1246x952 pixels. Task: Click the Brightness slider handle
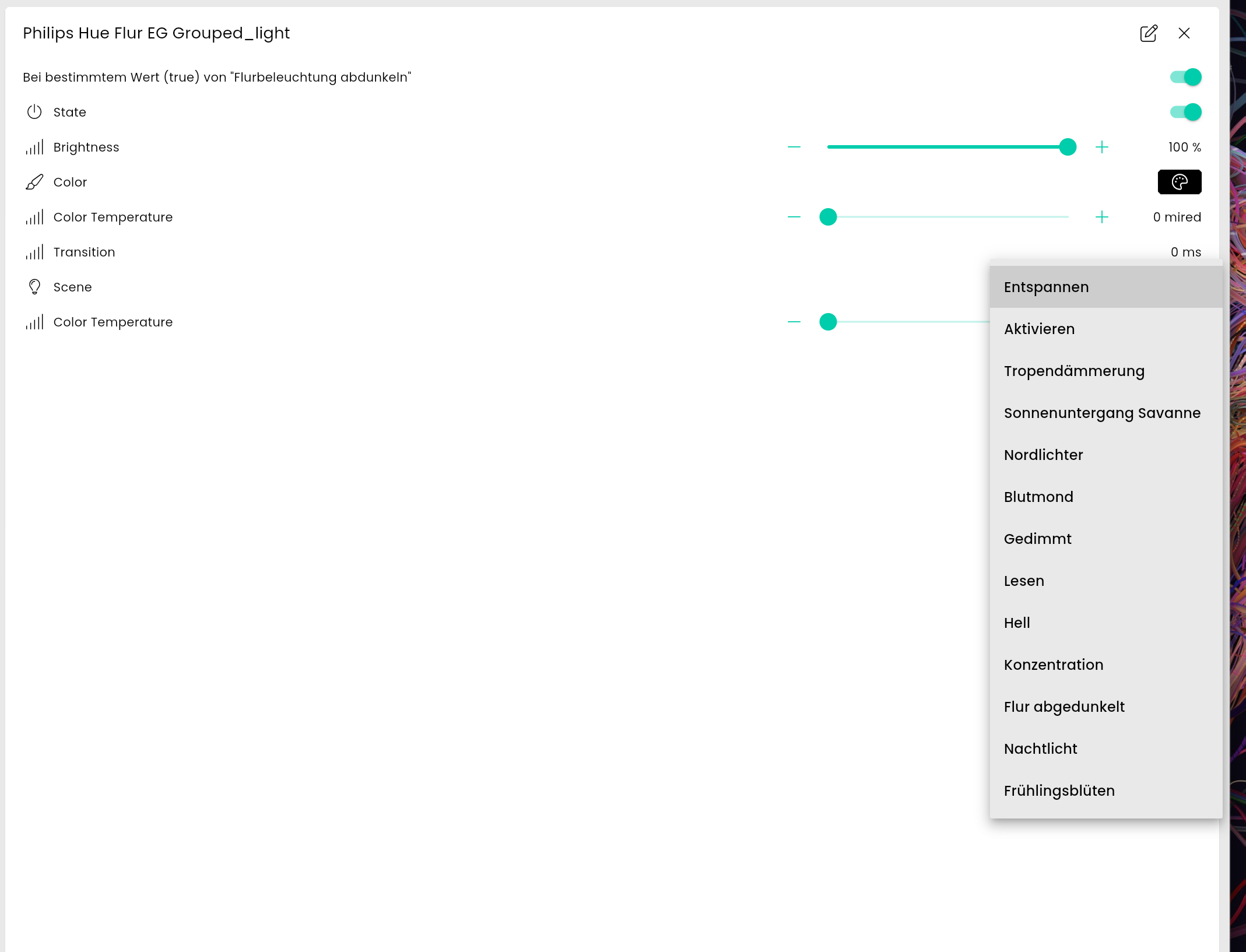point(1067,147)
